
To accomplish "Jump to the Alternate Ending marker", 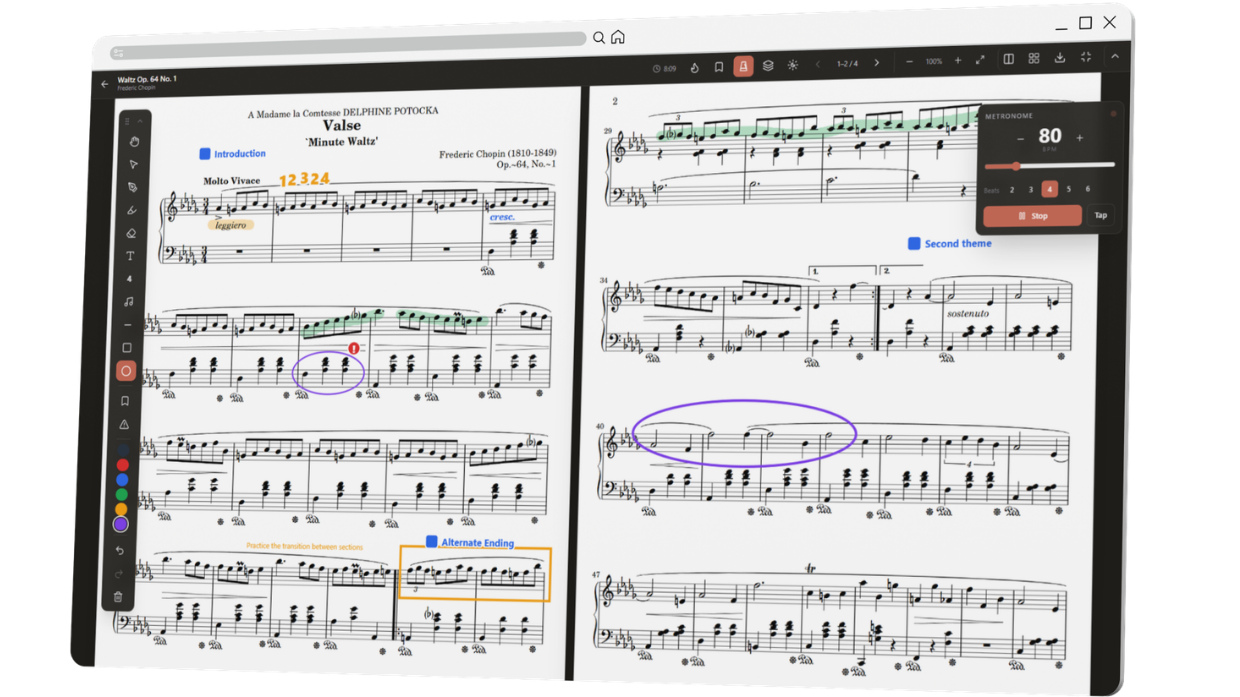I will [x=470, y=542].
